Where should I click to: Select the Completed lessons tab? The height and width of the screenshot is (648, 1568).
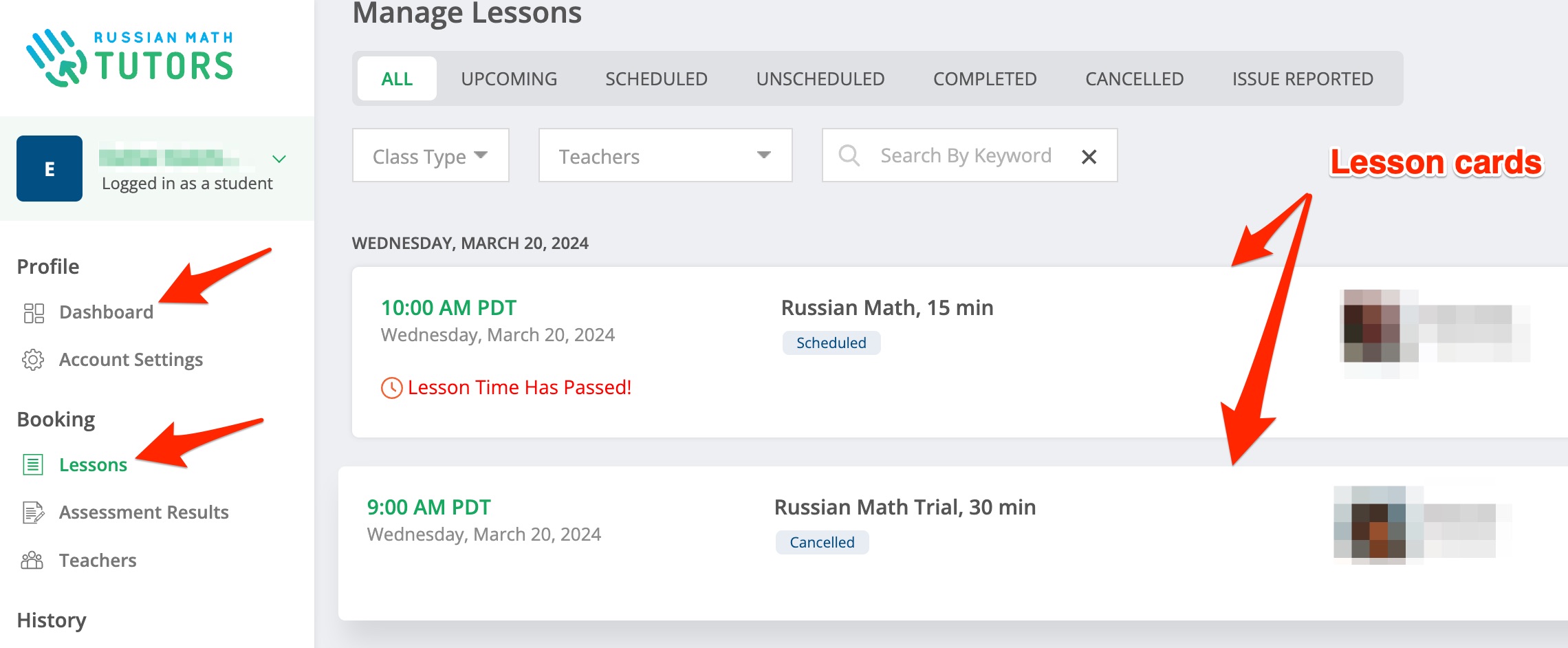click(x=985, y=79)
